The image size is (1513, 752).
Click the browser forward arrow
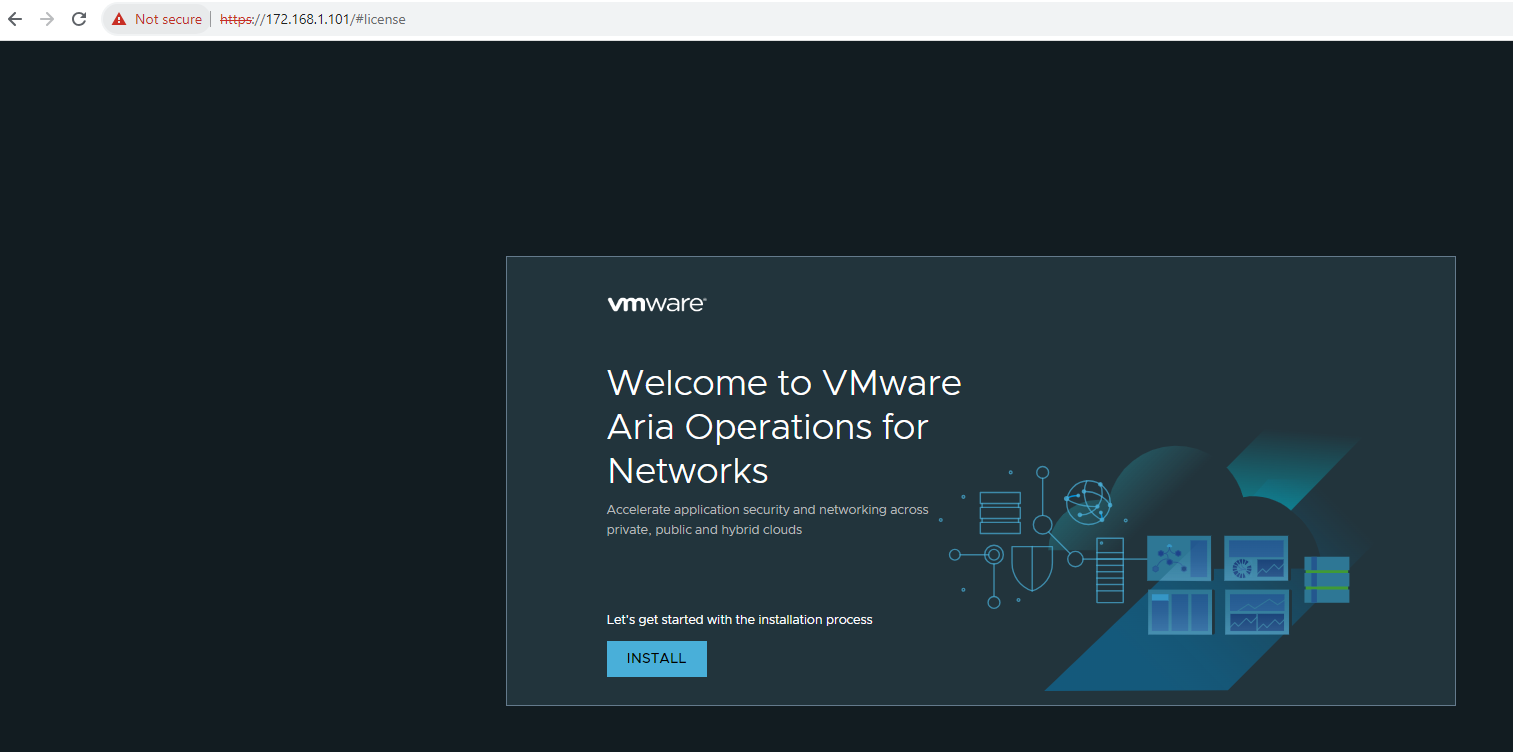click(47, 19)
